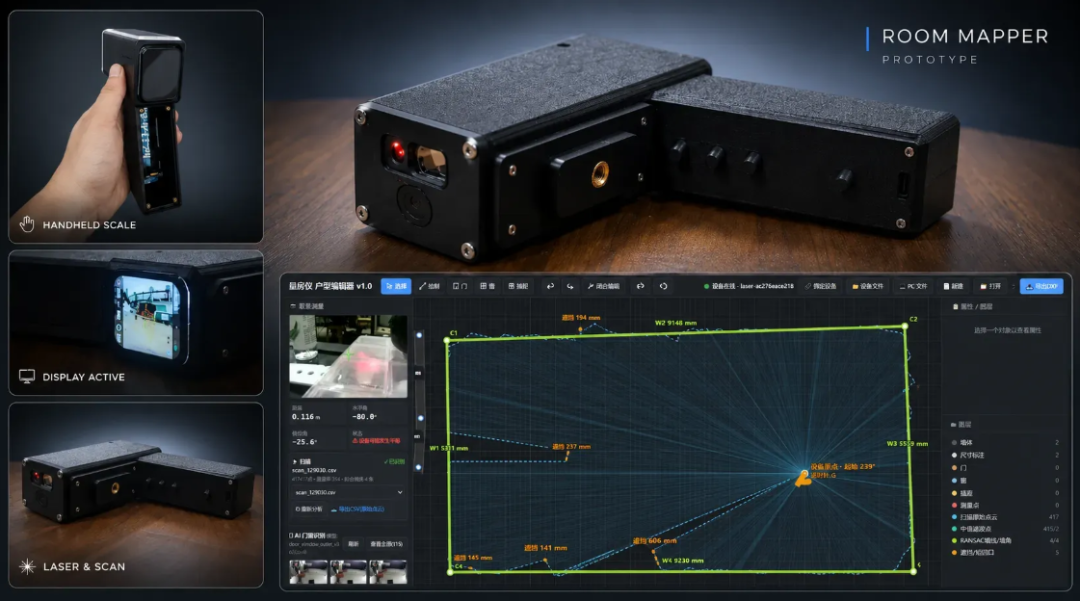Select the occlusion 606 mm label

click(654, 541)
